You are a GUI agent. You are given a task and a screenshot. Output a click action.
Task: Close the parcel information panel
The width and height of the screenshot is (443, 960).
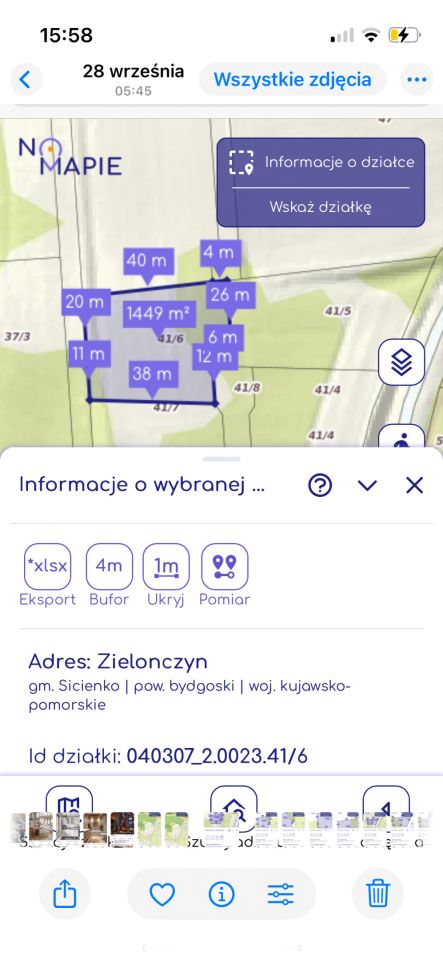point(415,486)
